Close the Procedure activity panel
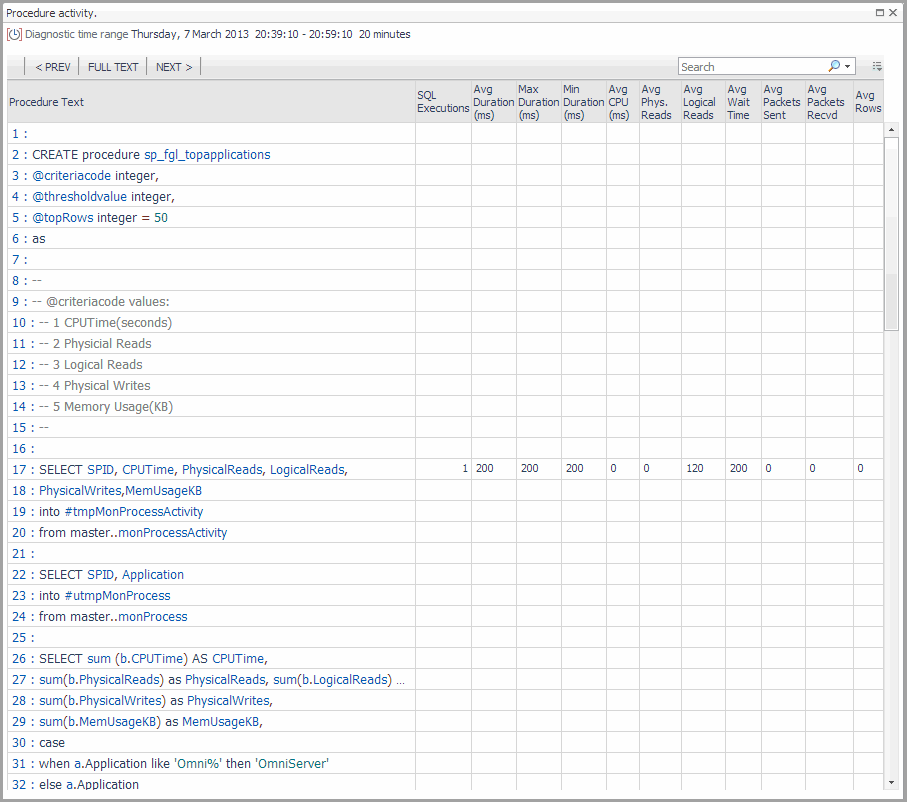 tap(894, 13)
